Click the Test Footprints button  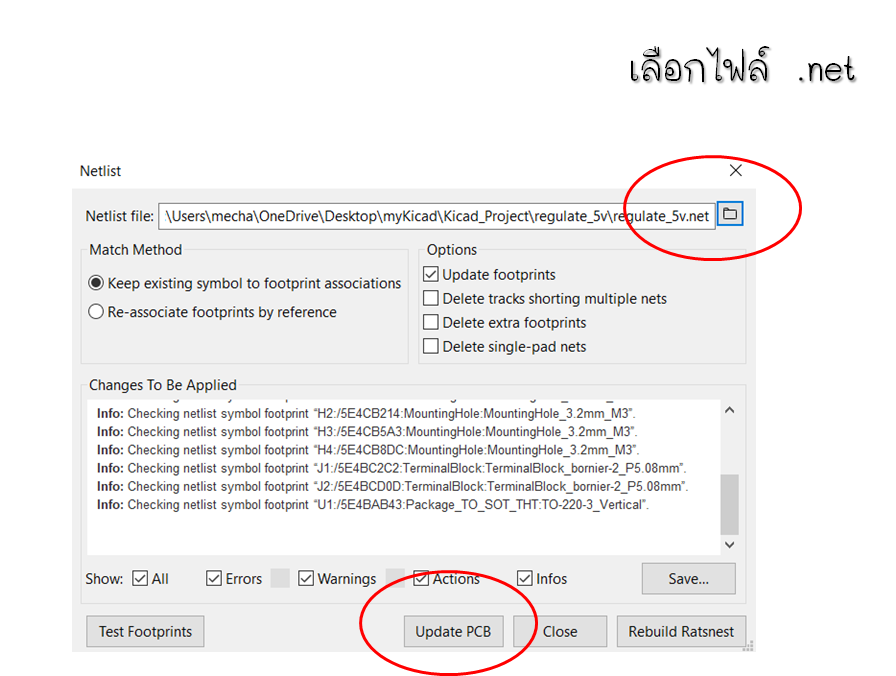[x=145, y=631]
